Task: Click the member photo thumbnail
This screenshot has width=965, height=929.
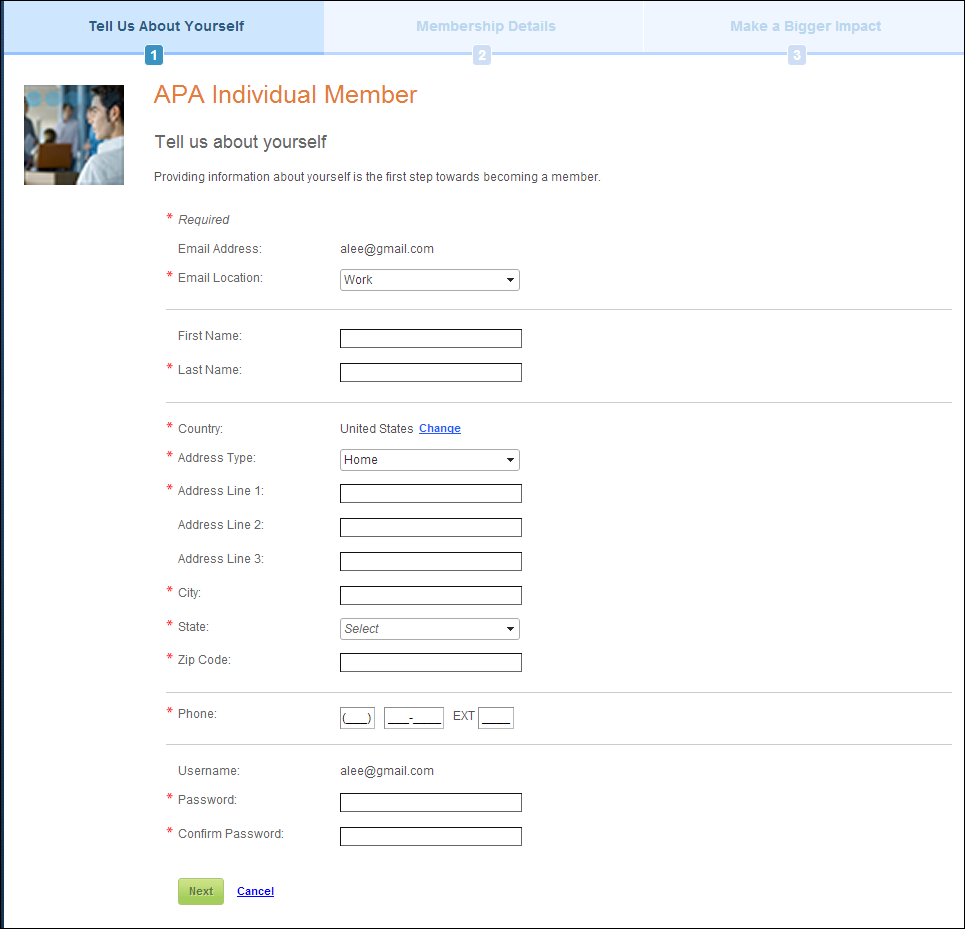Action: pyautogui.click(x=74, y=135)
